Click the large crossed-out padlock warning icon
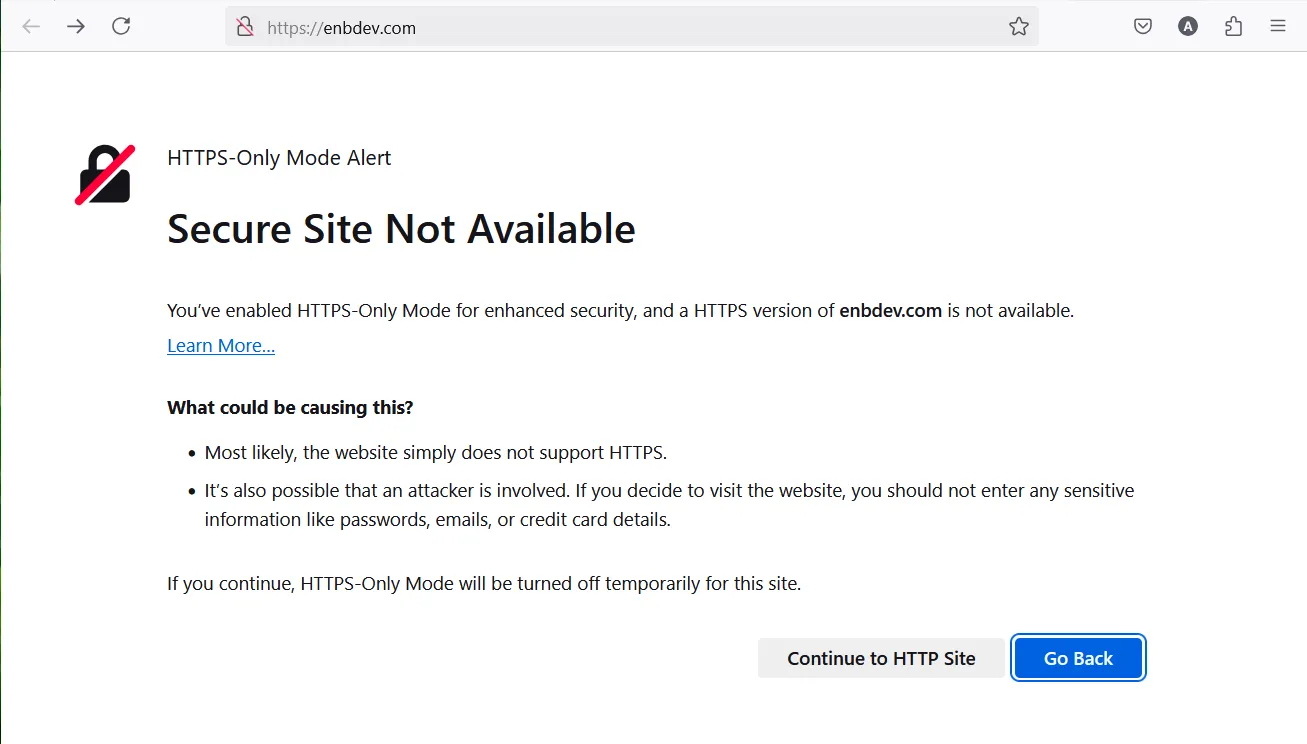 click(x=105, y=175)
